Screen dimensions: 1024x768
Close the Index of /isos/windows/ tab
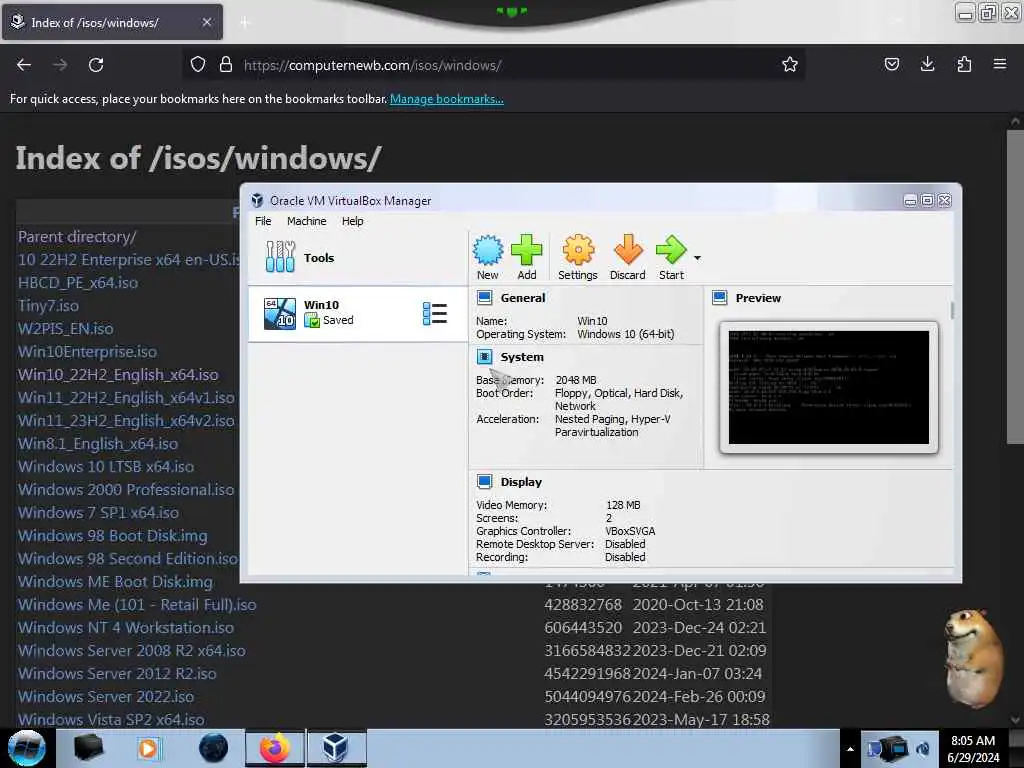coord(207,22)
